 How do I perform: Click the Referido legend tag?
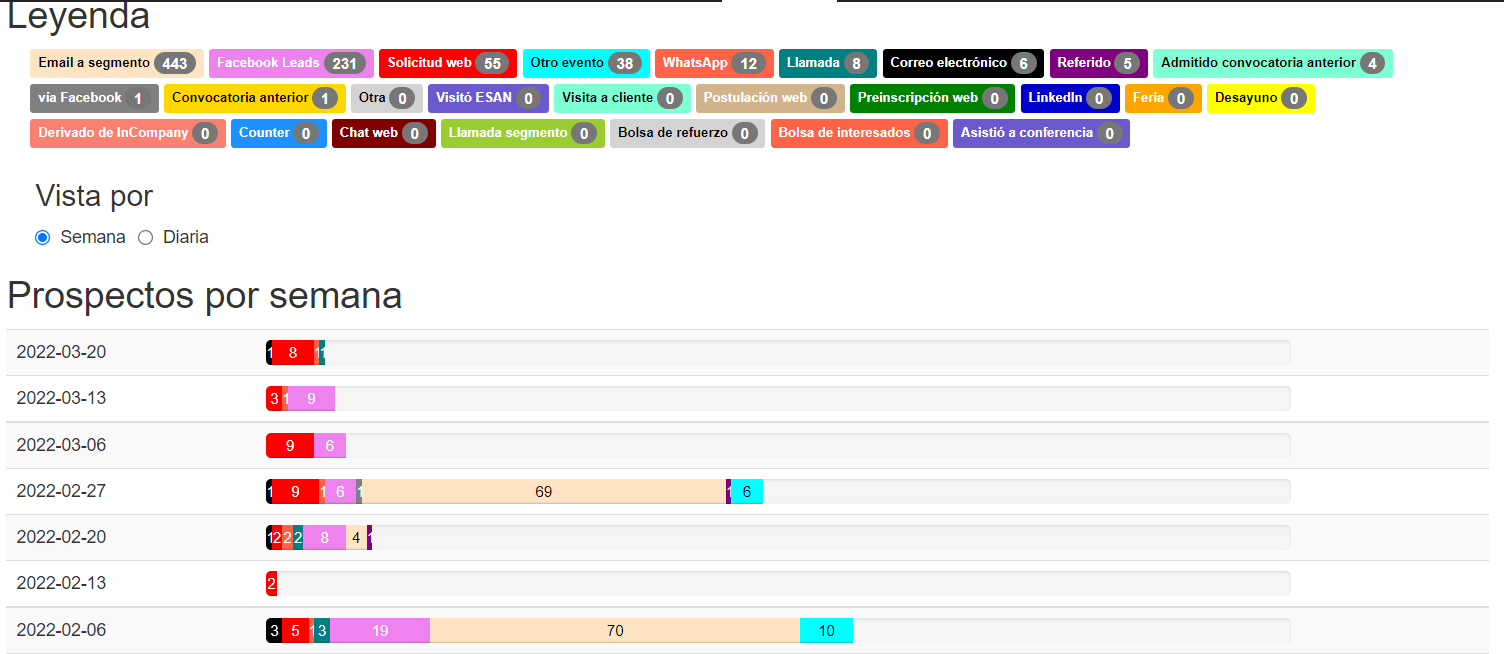coord(1098,63)
